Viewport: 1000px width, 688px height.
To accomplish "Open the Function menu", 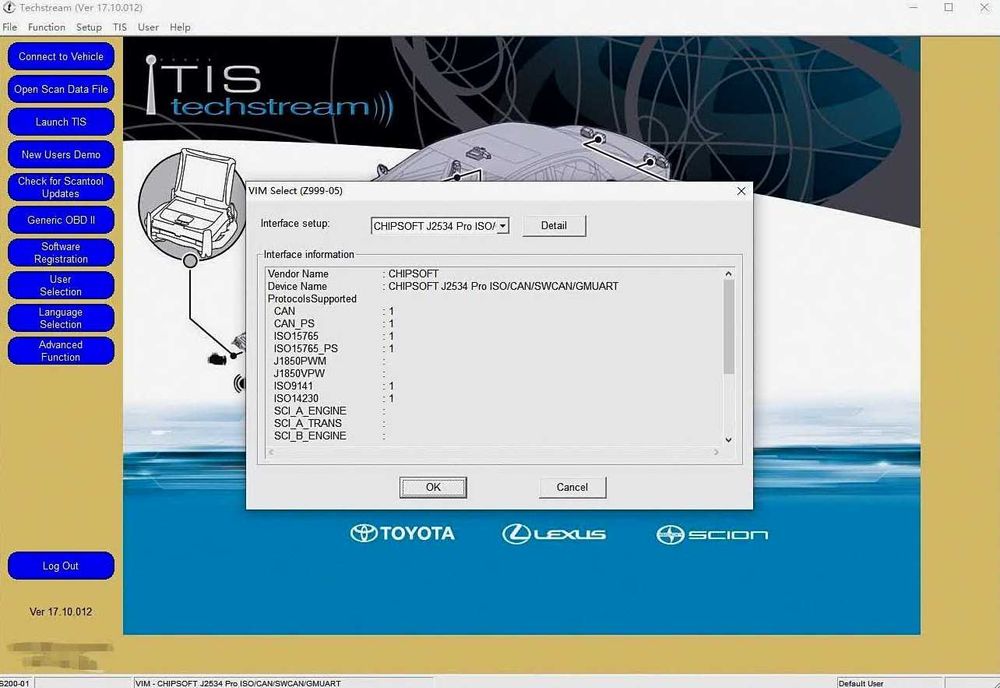I will (x=47, y=27).
